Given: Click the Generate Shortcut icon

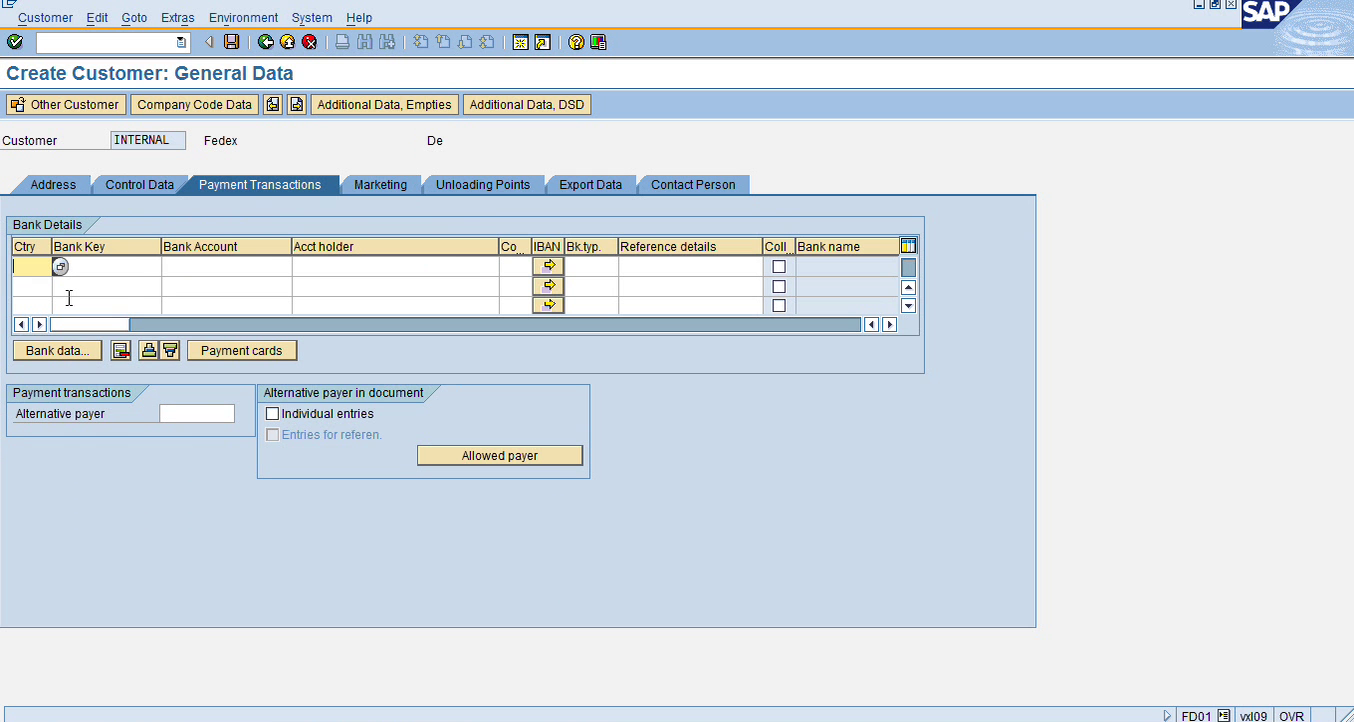Looking at the screenshot, I should click(x=542, y=42).
